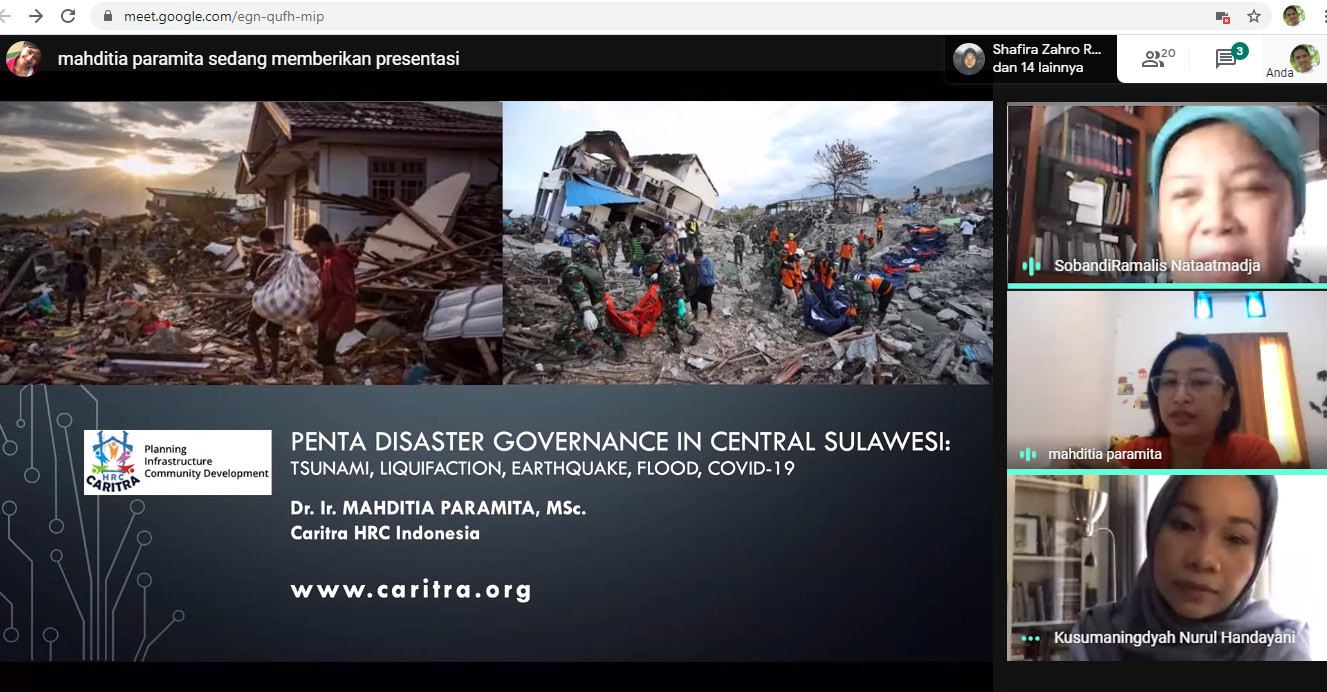Click the right rescue workers photo

(x=747, y=243)
